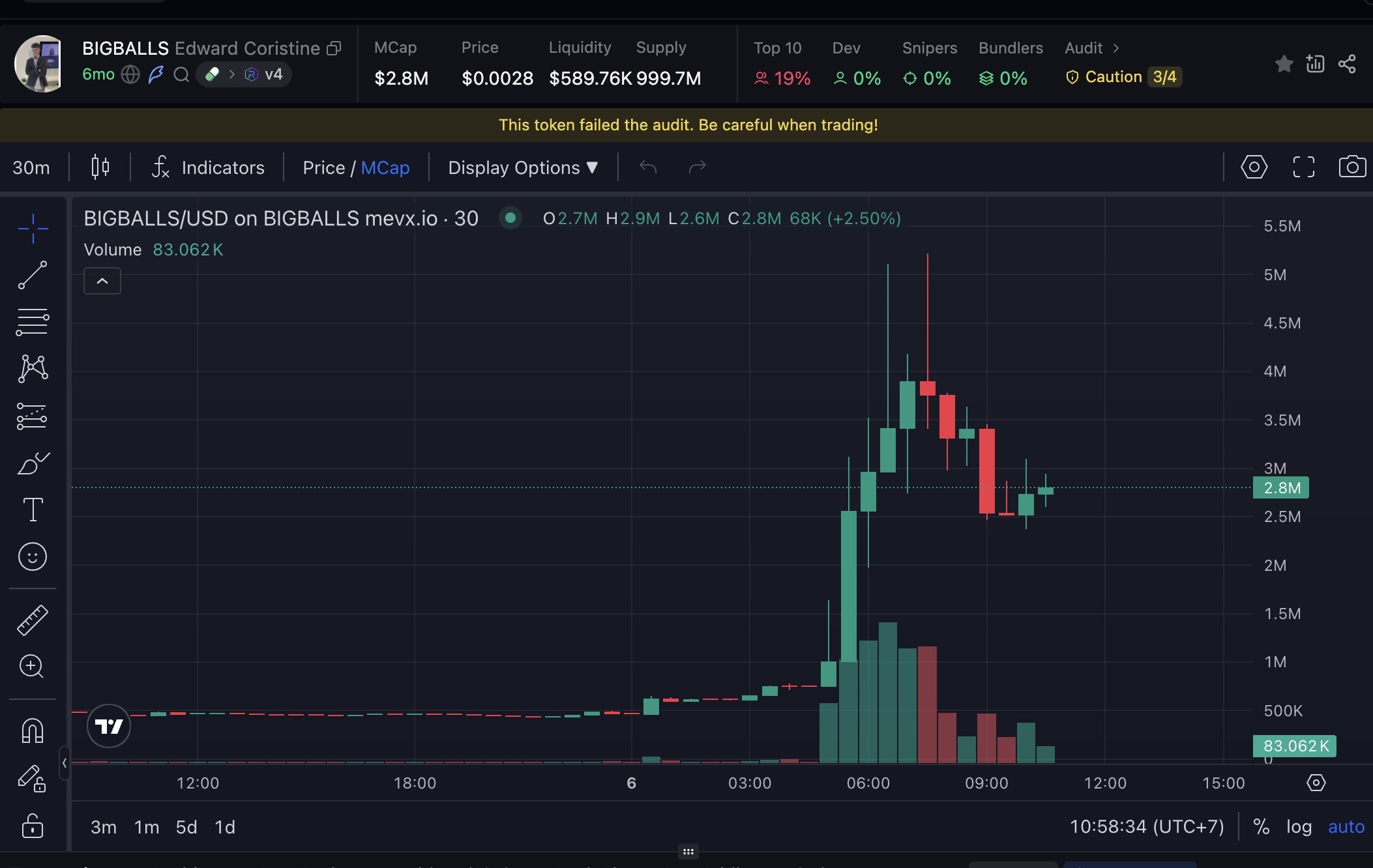Screen dimensions: 1373x868
Task: Toggle stay in drawing mode
Action: [x=31, y=779]
